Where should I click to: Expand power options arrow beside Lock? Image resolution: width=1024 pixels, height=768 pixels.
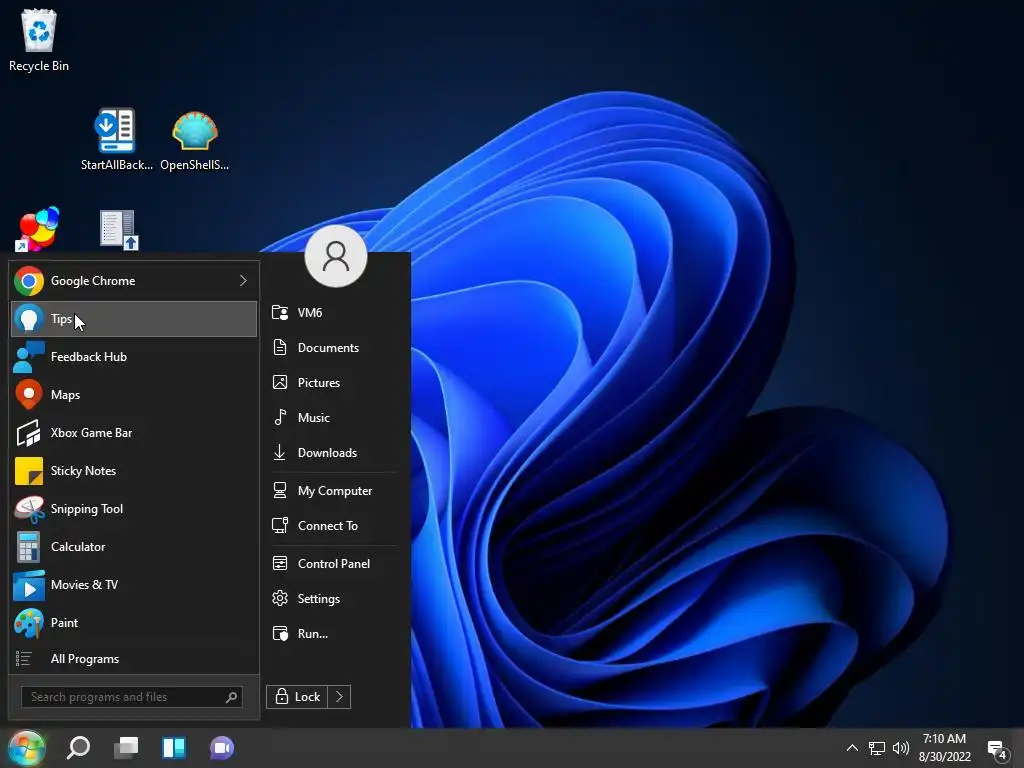340,697
